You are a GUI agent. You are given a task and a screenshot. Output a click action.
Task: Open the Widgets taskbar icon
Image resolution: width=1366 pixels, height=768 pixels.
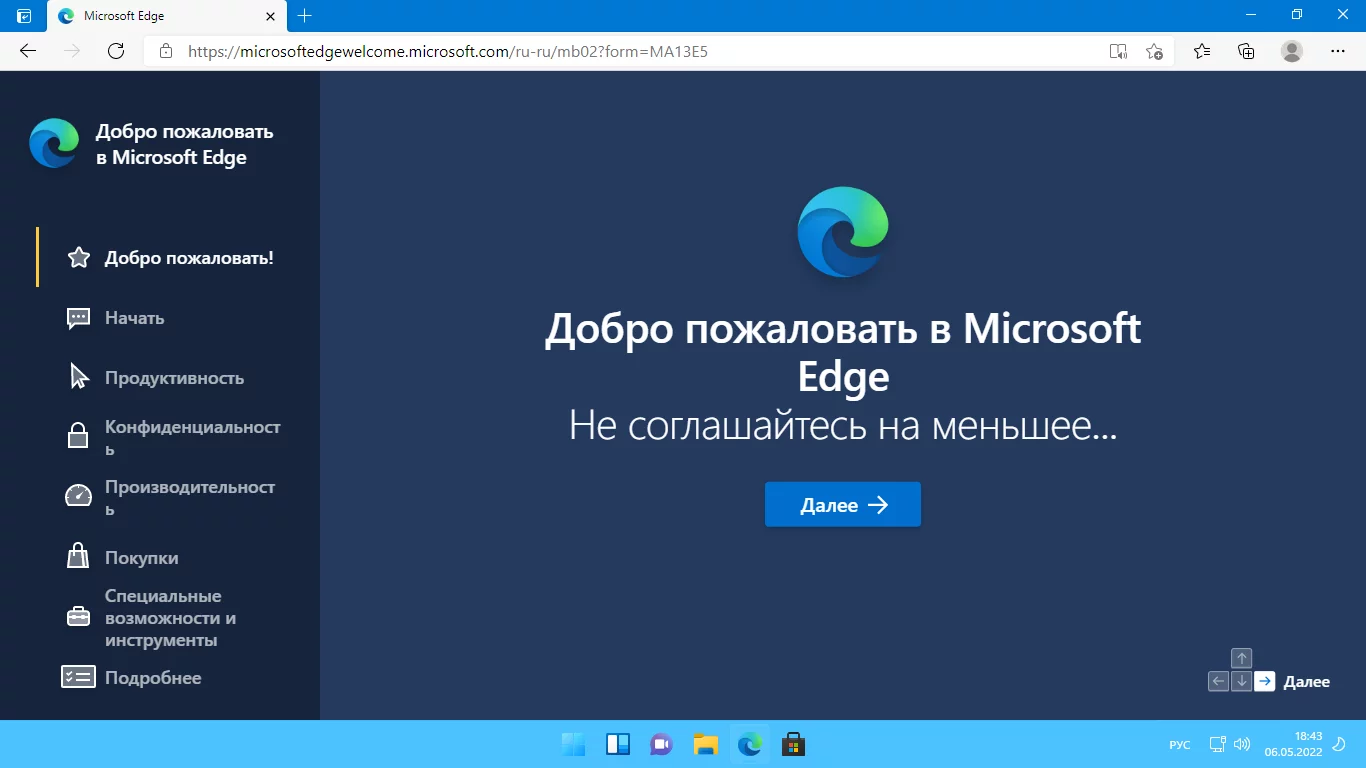(x=617, y=744)
